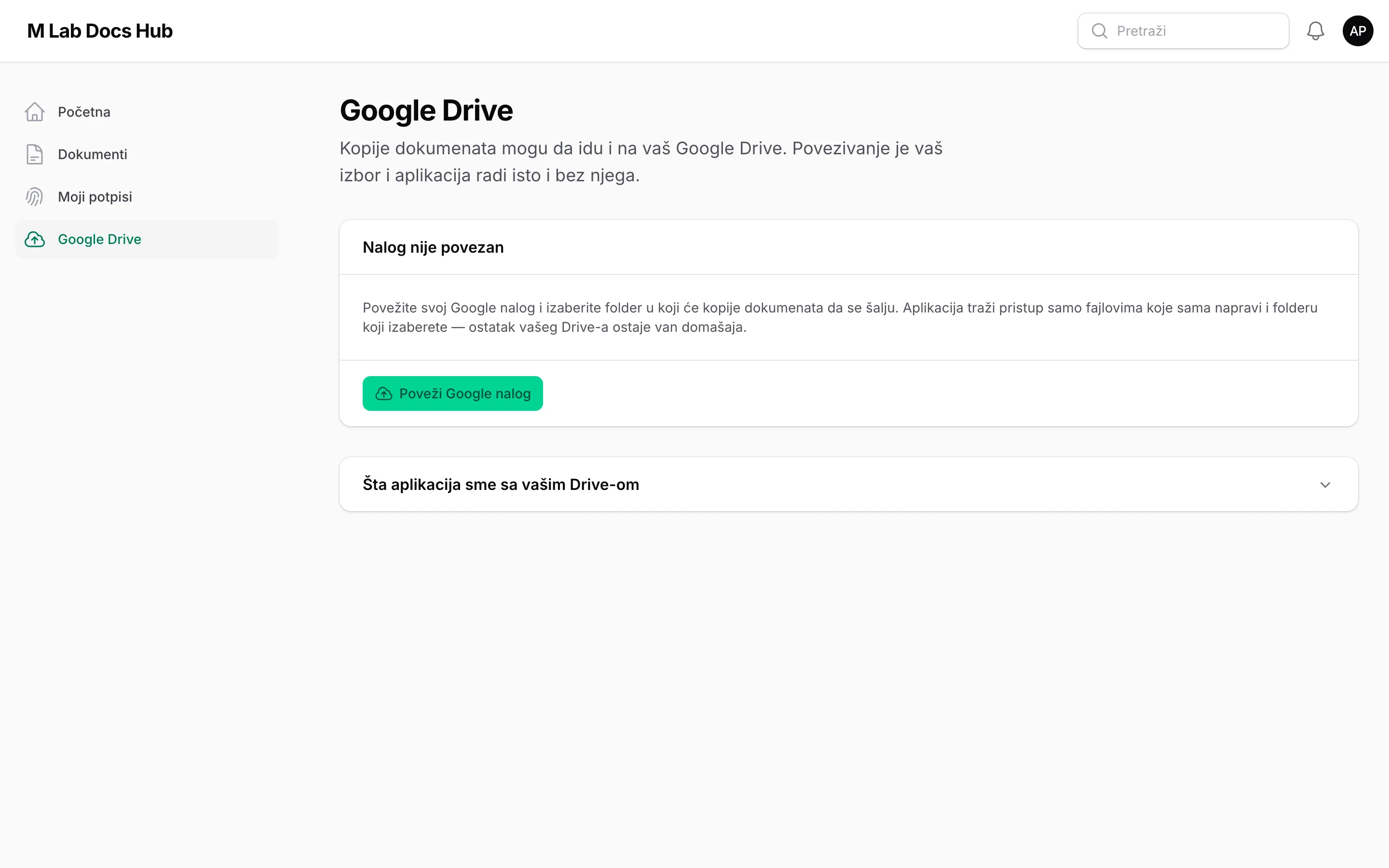The height and width of the screenshot is (868, 1389).
Task: Focus the Pretraži search field
Action: [1183, 31]
